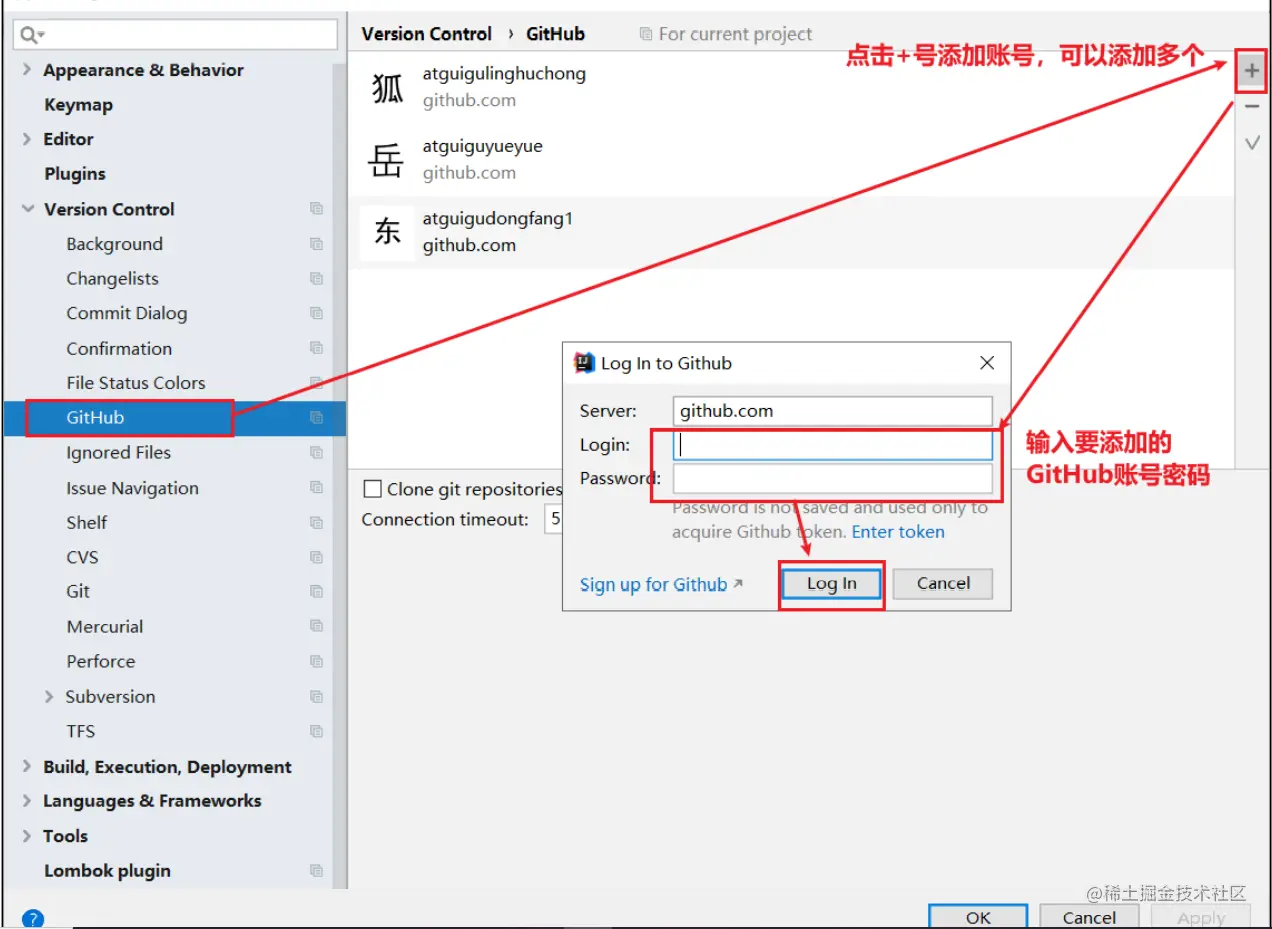Click the help question mark icon
Viewport: 1272px width, 929px height.
[32, 919]
